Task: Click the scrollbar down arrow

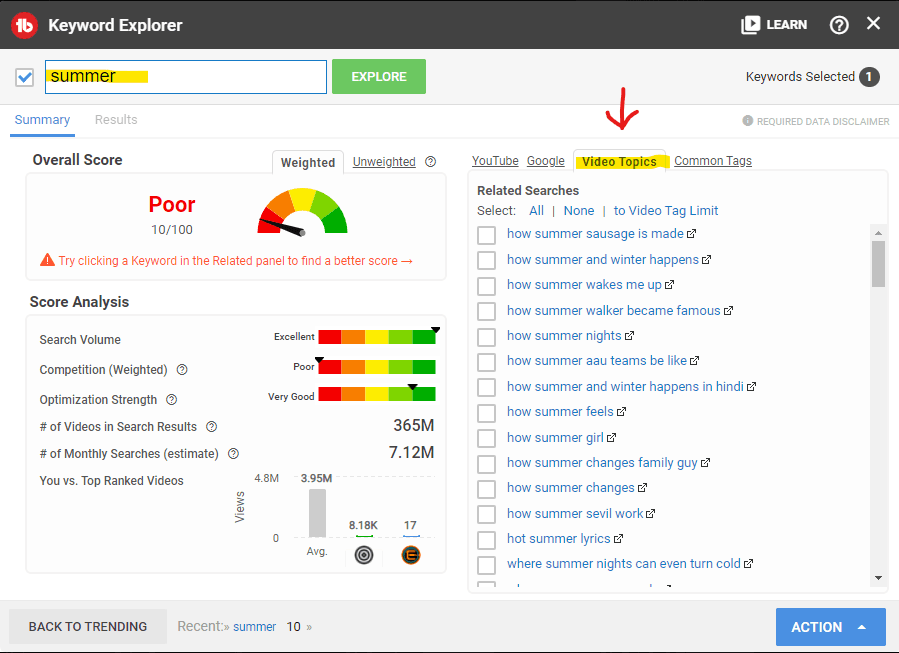Action: tap(878, 578)
